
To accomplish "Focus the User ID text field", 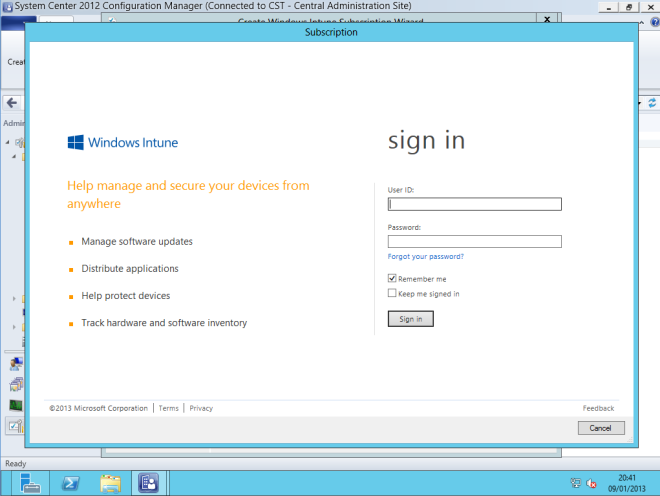I will point(474,204).
